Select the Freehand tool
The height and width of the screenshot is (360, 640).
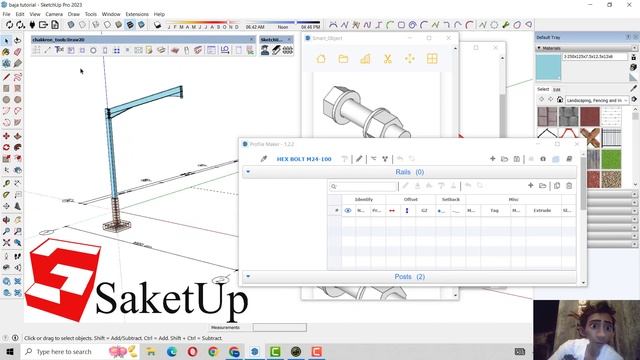(x=18, y=77)
